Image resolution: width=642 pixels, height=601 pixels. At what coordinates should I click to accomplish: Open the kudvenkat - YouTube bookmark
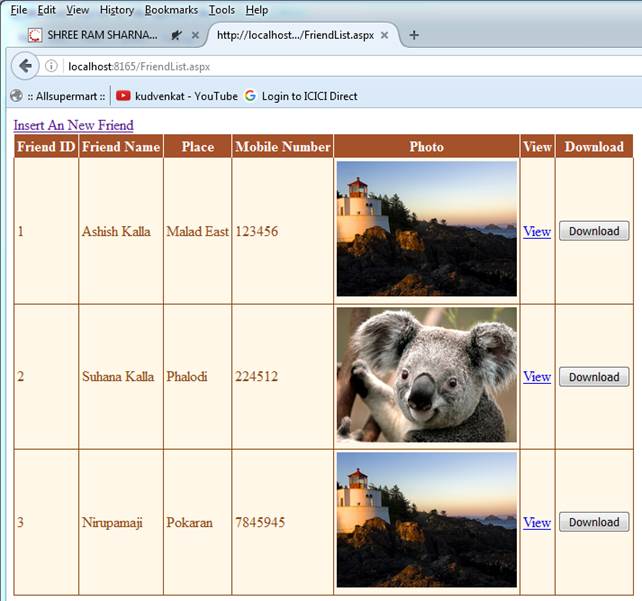[x=177, y=96]
